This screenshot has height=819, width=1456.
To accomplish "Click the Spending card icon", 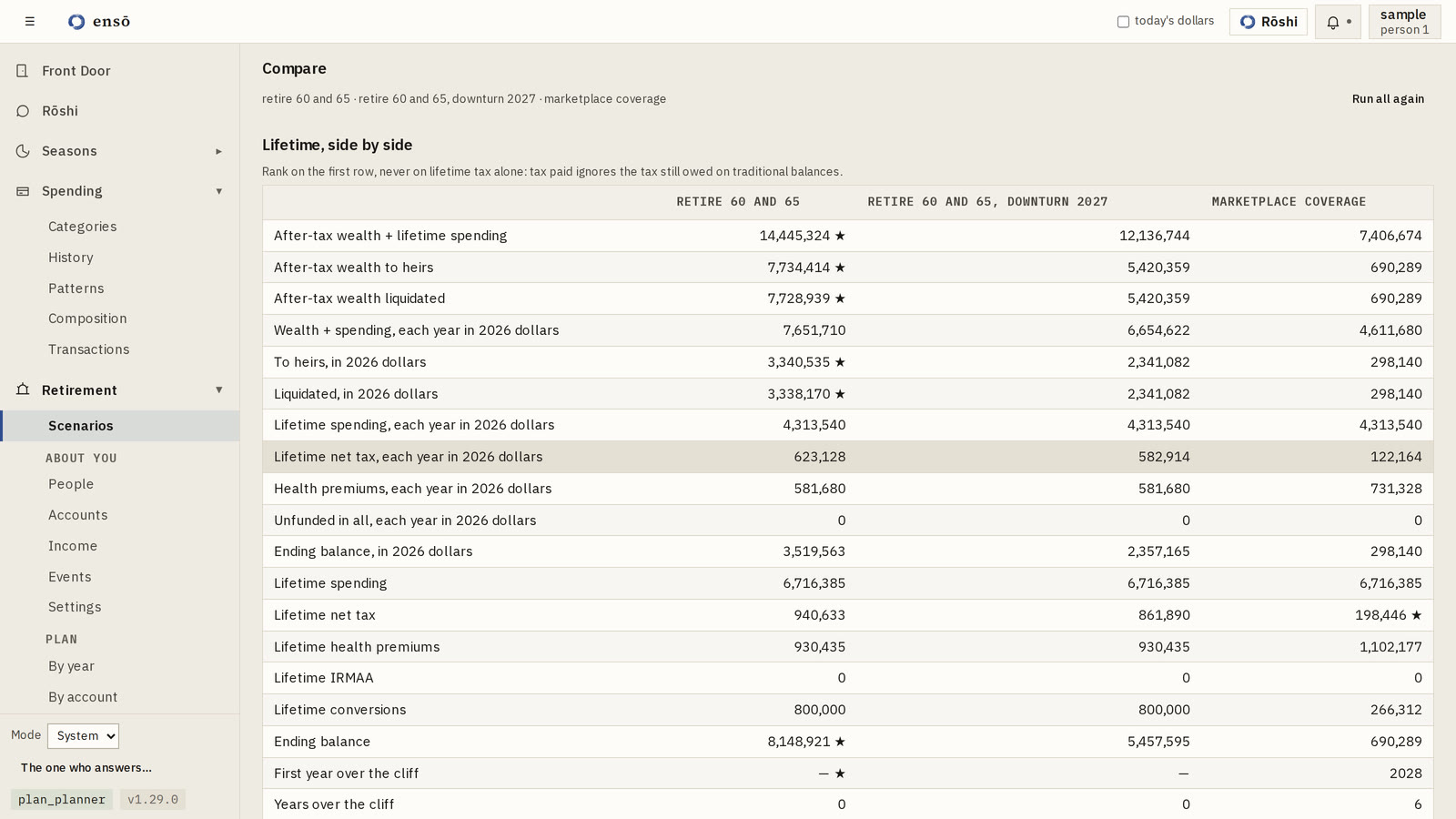I will coord(23,191).
